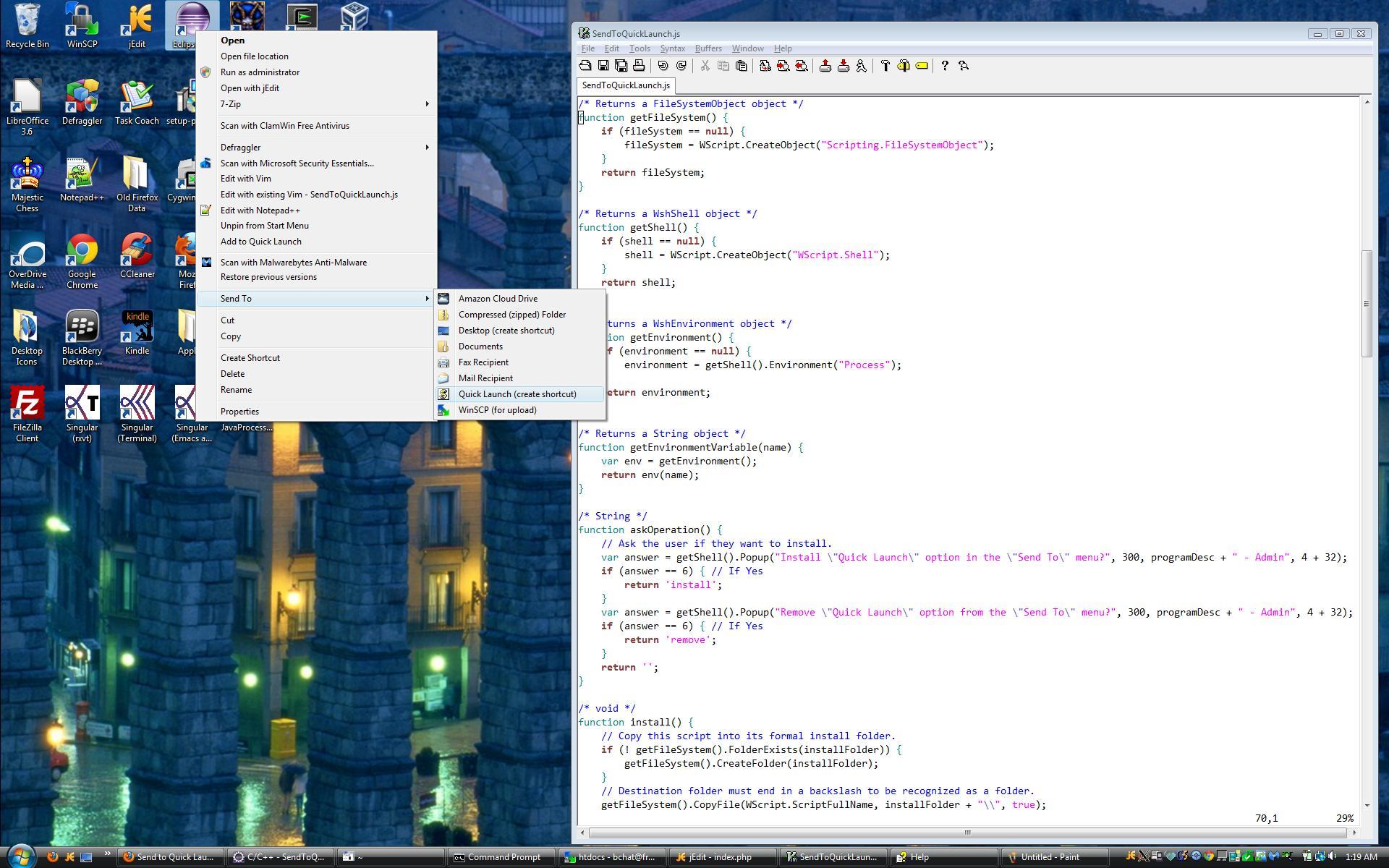The height and width of the screenshot is (868, 1389).
Task: Click the Windows Start orb
Action: coord(20,856)
